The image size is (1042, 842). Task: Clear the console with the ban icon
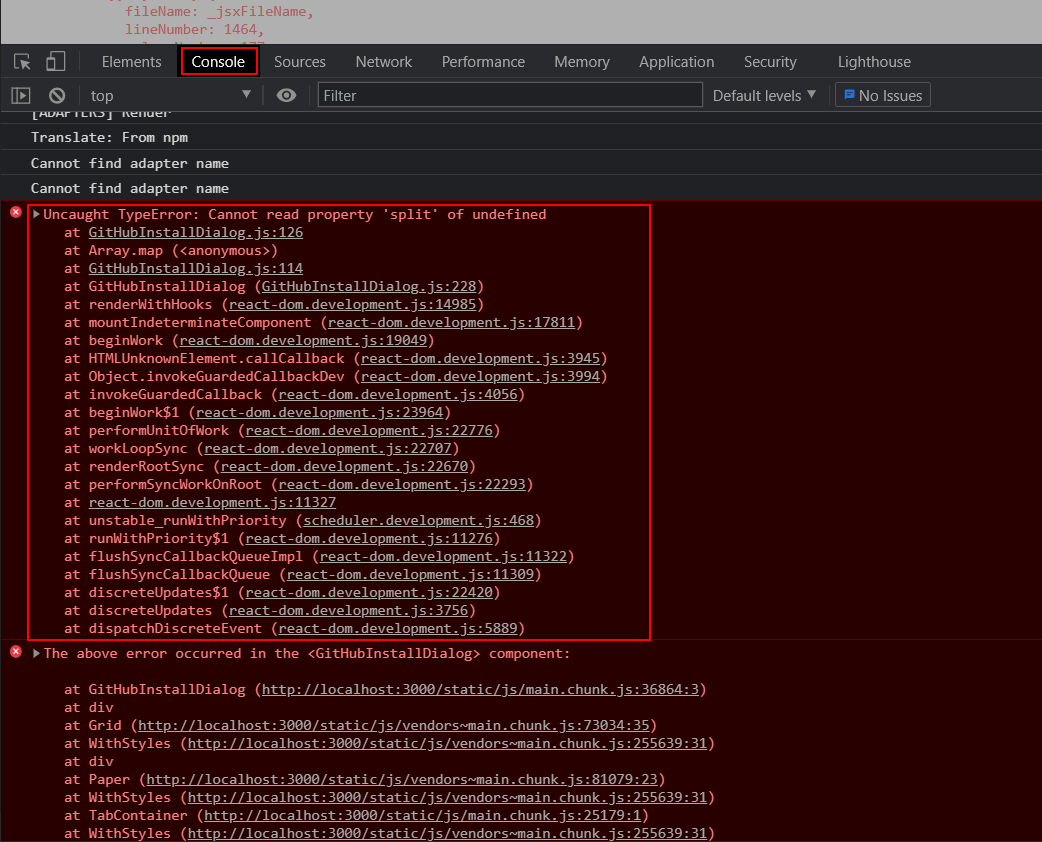pos(57,96)
